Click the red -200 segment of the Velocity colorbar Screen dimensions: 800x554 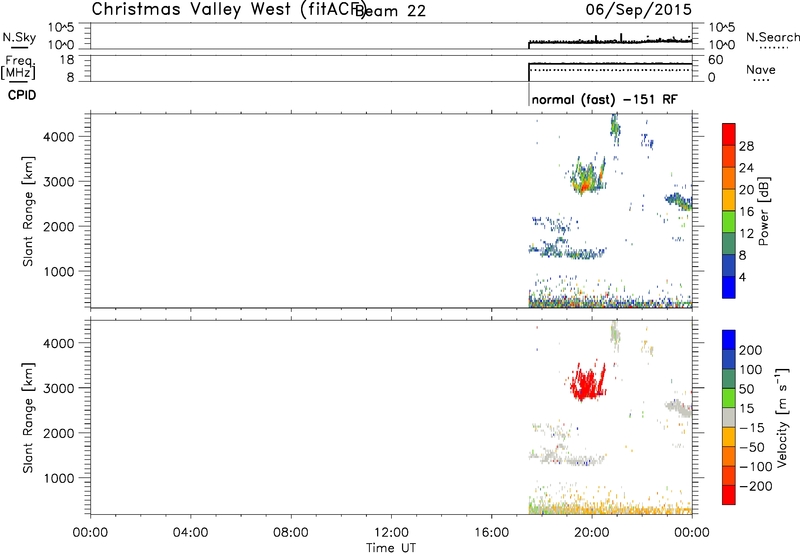(x=729, y=495)
